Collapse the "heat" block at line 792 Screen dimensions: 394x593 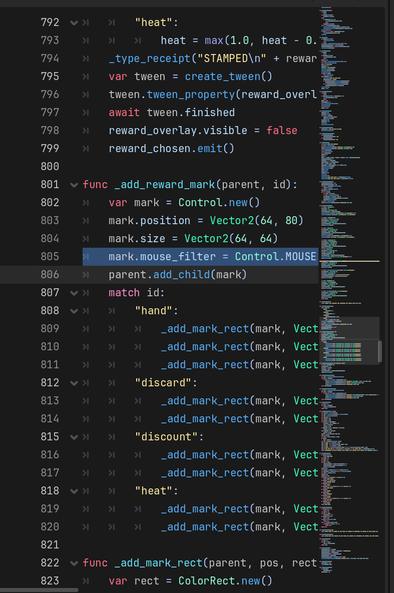(74, 23)
